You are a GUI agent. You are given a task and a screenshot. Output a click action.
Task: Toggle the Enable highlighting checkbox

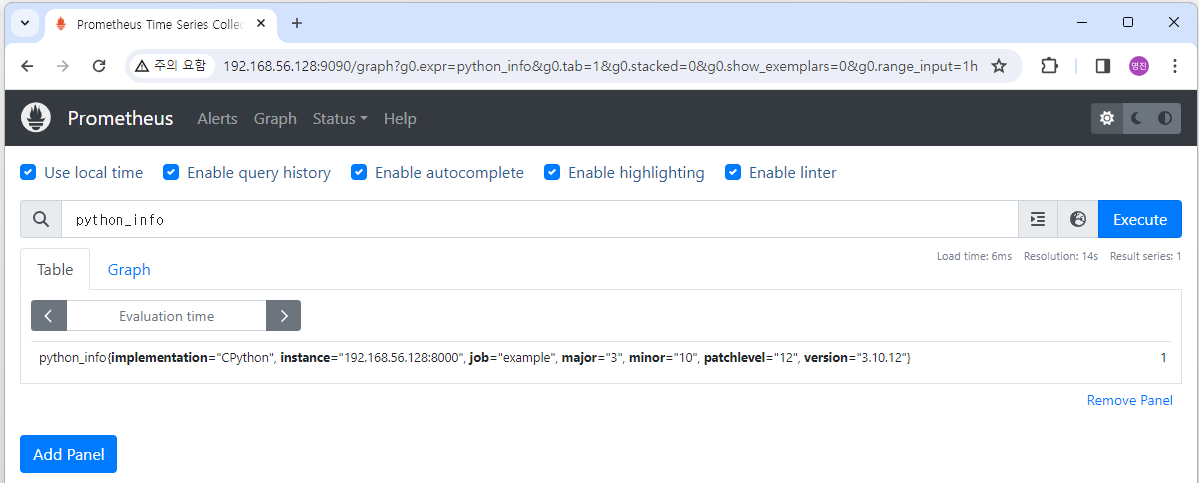point(552,172)
